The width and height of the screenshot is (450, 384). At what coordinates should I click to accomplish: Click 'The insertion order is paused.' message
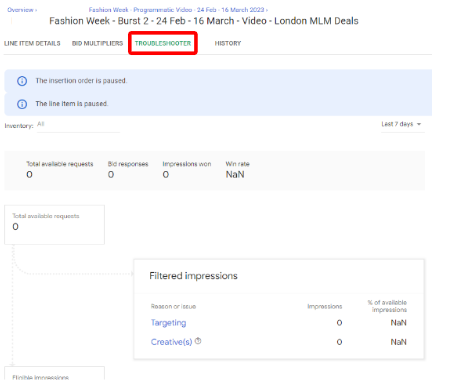(x=81, y=81)
